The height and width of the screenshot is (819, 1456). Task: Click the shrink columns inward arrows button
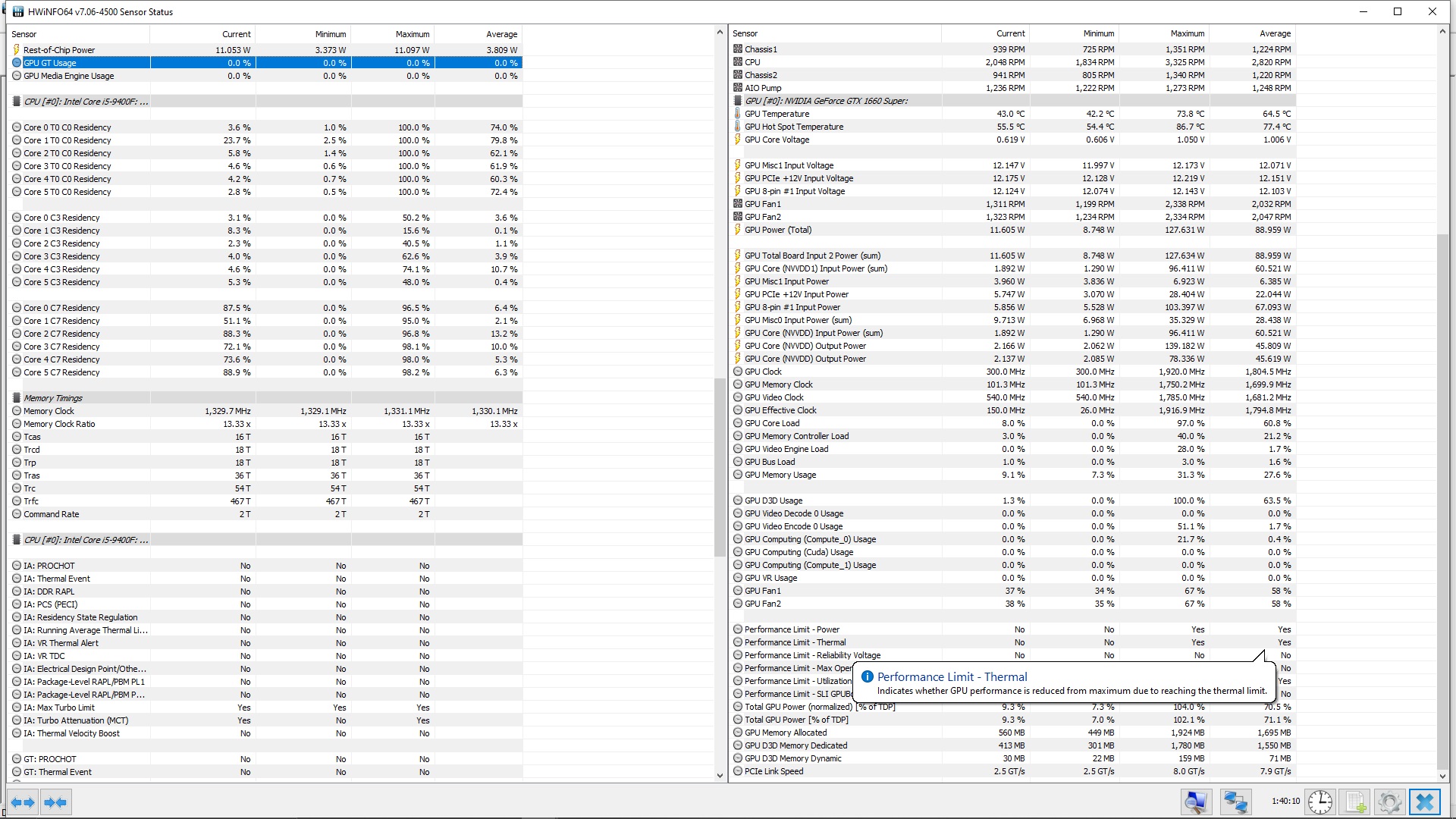(x=55, y=802)
